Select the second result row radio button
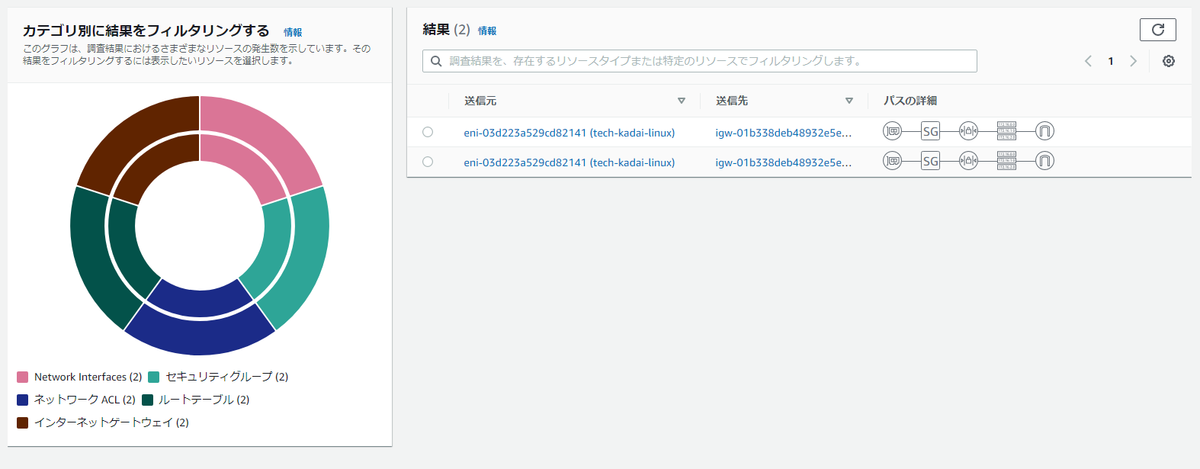The height and width of the screenshot is (469, 1200). pyautogui.click(x=428, y=161)
